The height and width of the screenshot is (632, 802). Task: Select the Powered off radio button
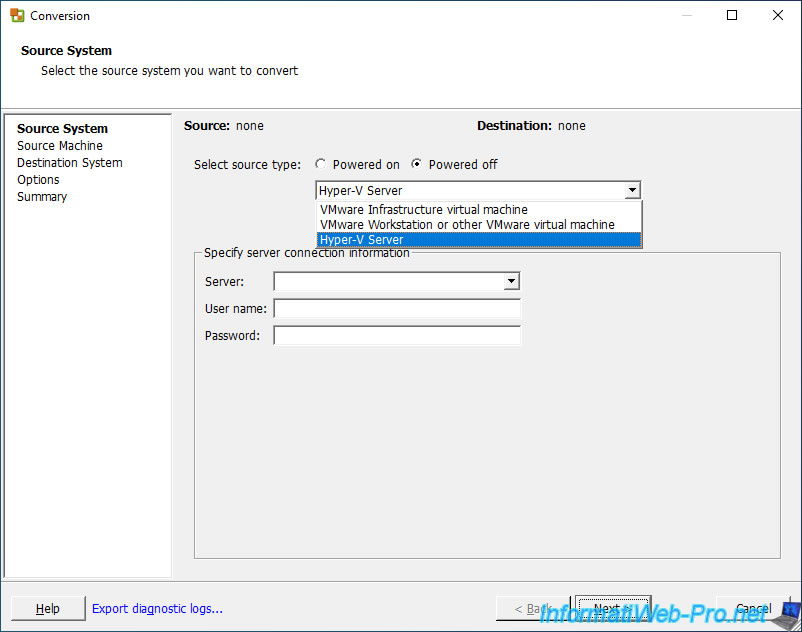(x=416, y=164)
